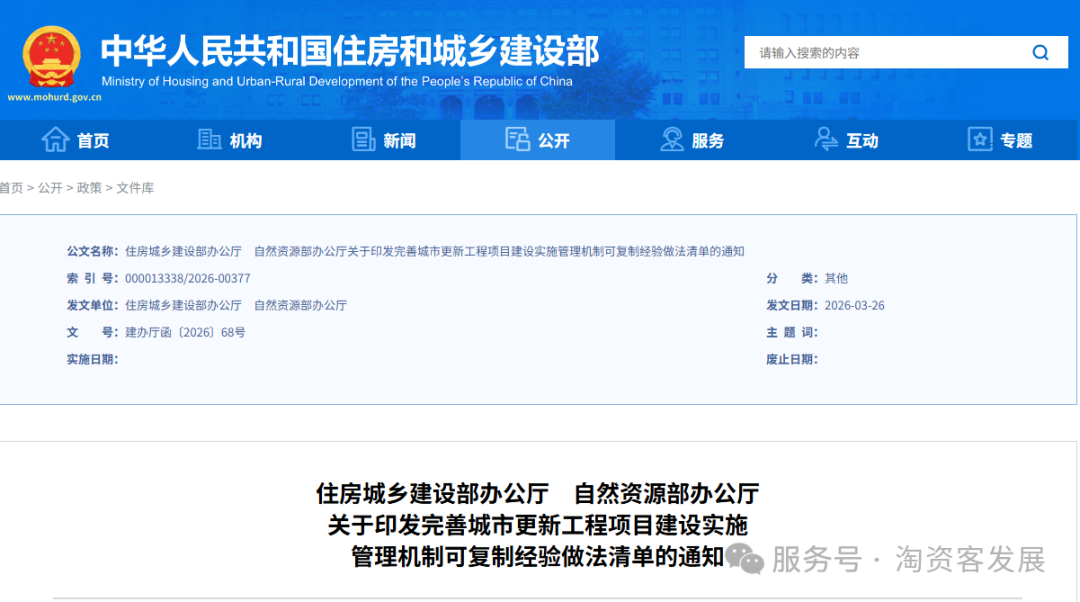The width and height of the screenshot is (1080, 602).
Task: Click the national emblem logo
Action: pos(51,57)
